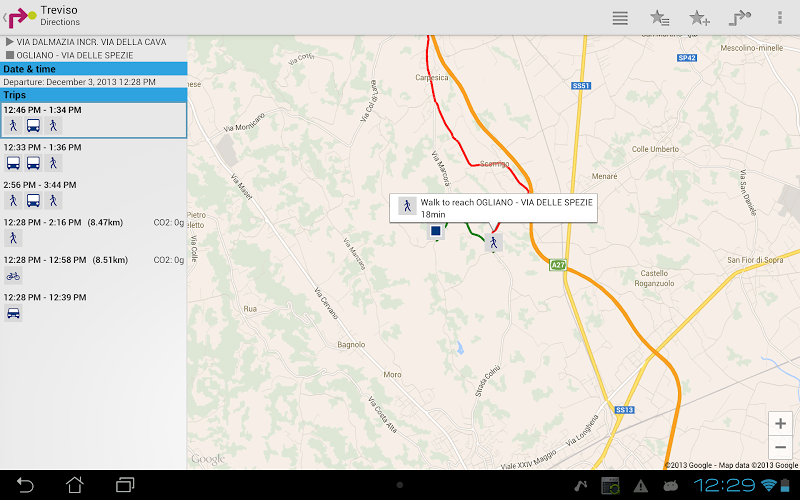
Task: Select first walk icon of 2:56 PM trip
Action: 13,201
